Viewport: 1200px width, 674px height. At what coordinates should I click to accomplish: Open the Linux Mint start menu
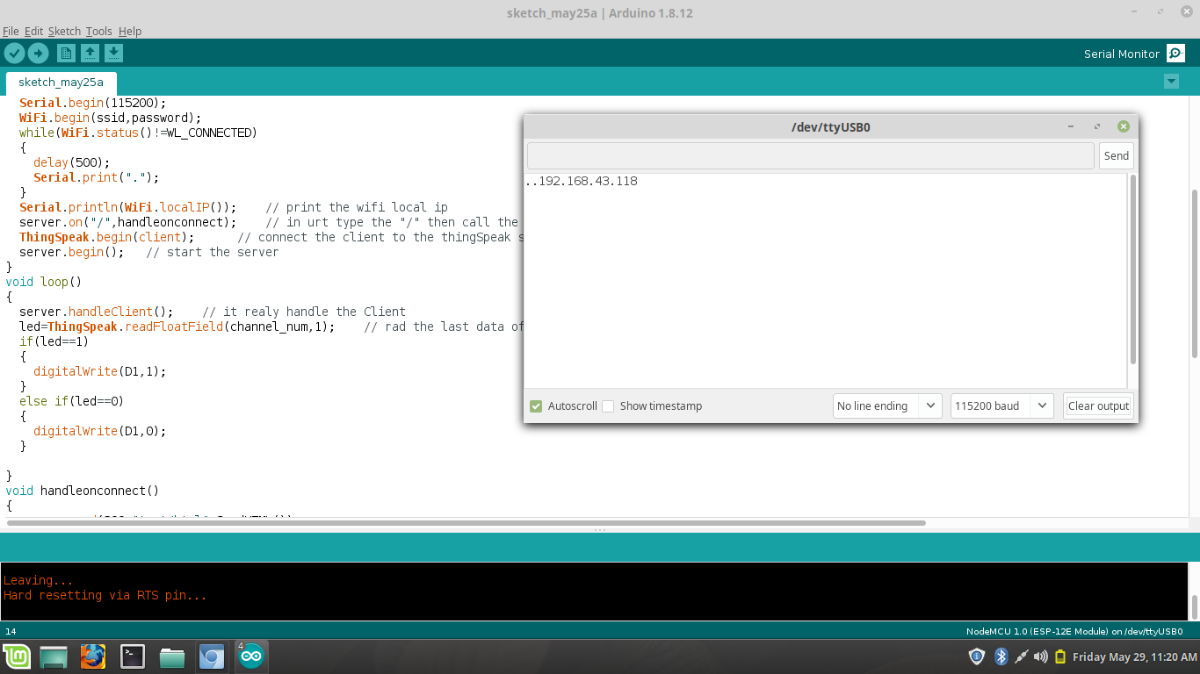(x=17, y=657)
